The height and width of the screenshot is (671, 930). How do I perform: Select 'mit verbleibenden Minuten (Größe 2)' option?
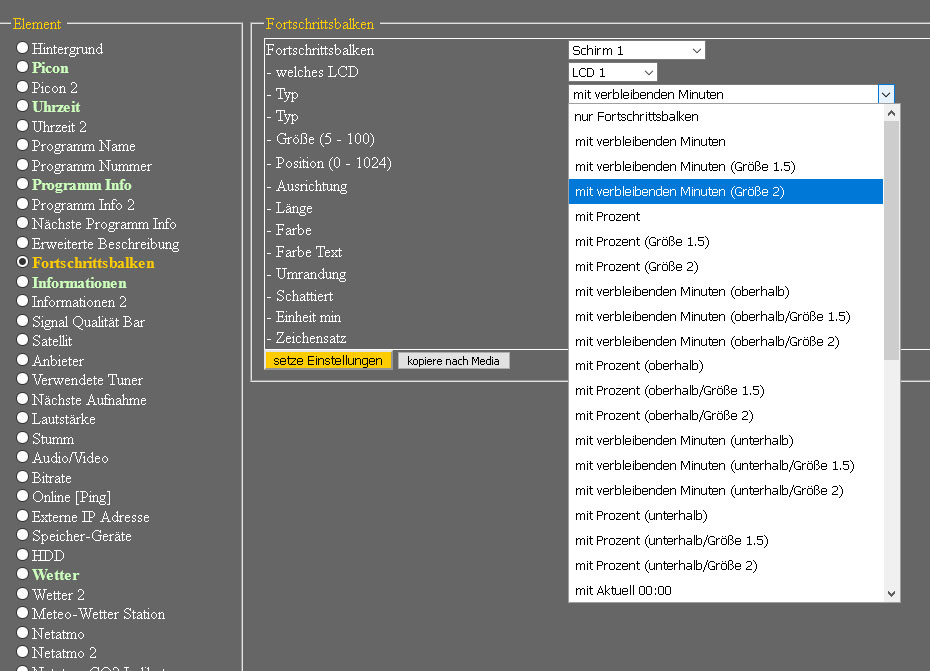tap(726, 192)
